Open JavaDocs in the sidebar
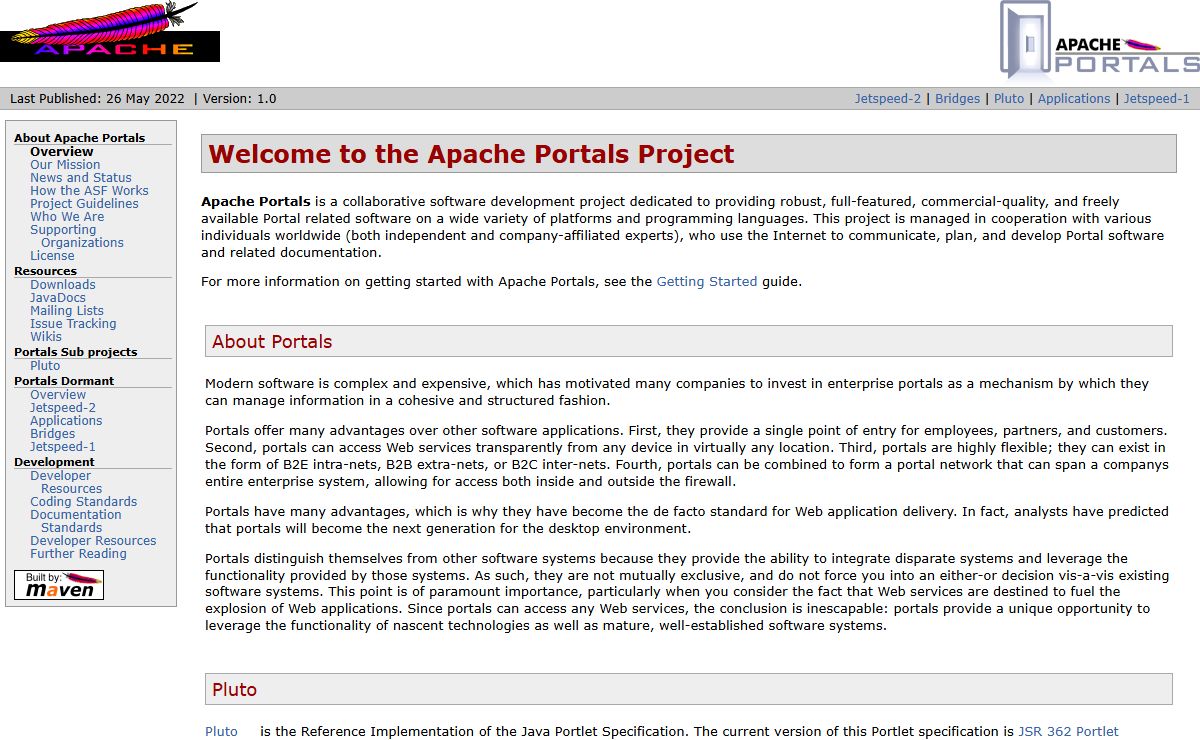 click(x=58, y=298)
